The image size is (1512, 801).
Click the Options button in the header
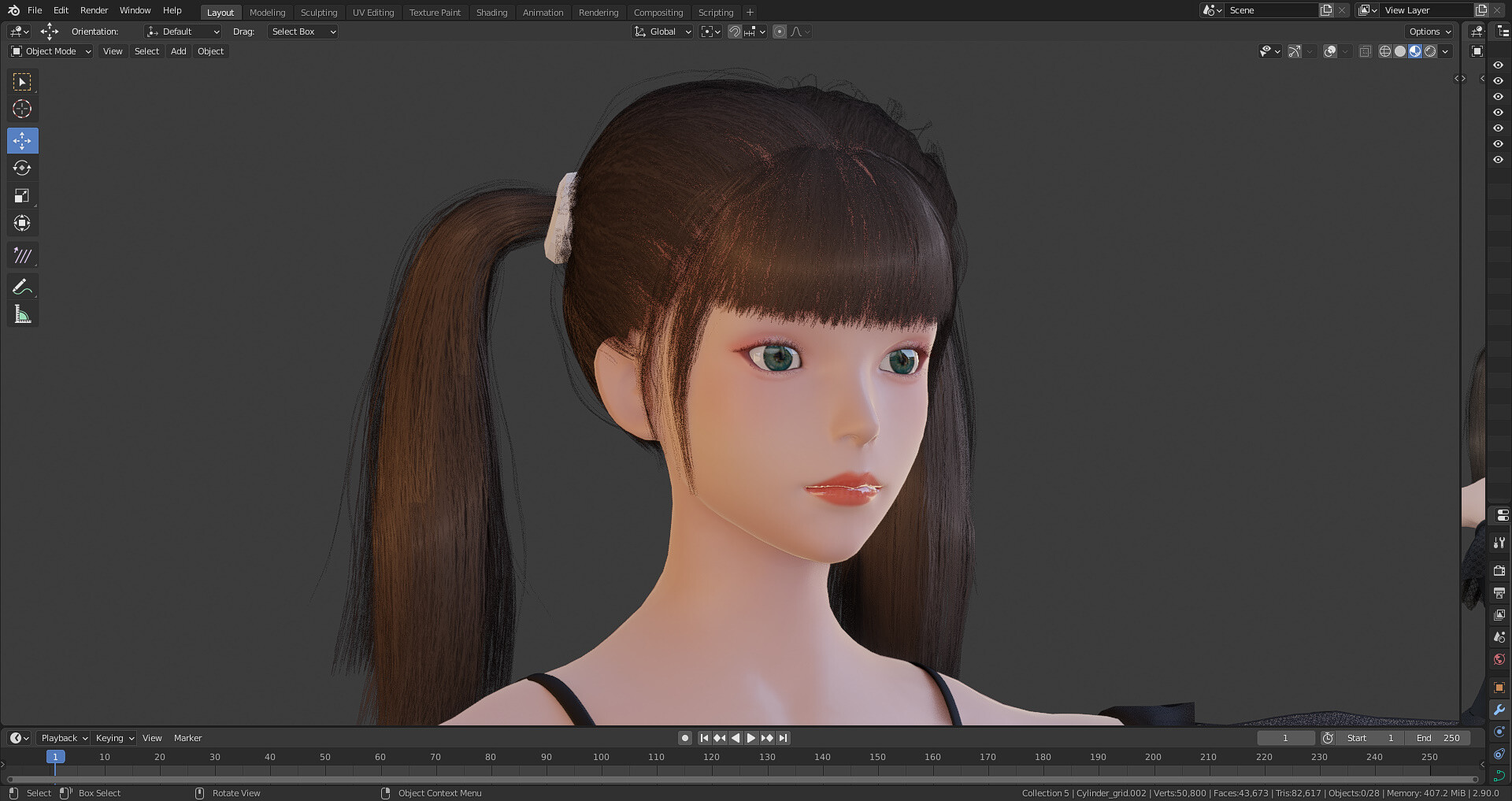[1428, 32]
